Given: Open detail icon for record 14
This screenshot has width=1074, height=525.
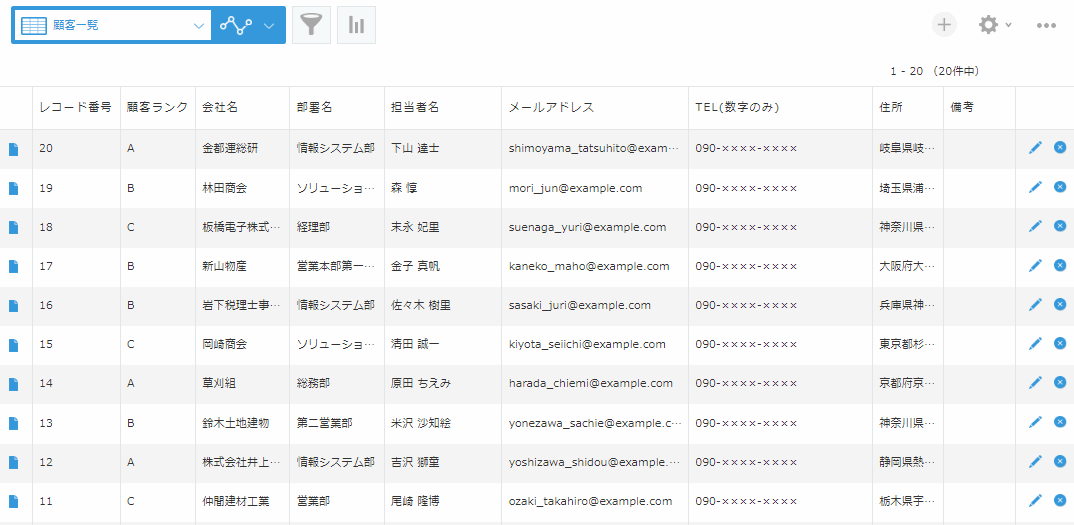Looking at the screenshot, I should 14,383.
